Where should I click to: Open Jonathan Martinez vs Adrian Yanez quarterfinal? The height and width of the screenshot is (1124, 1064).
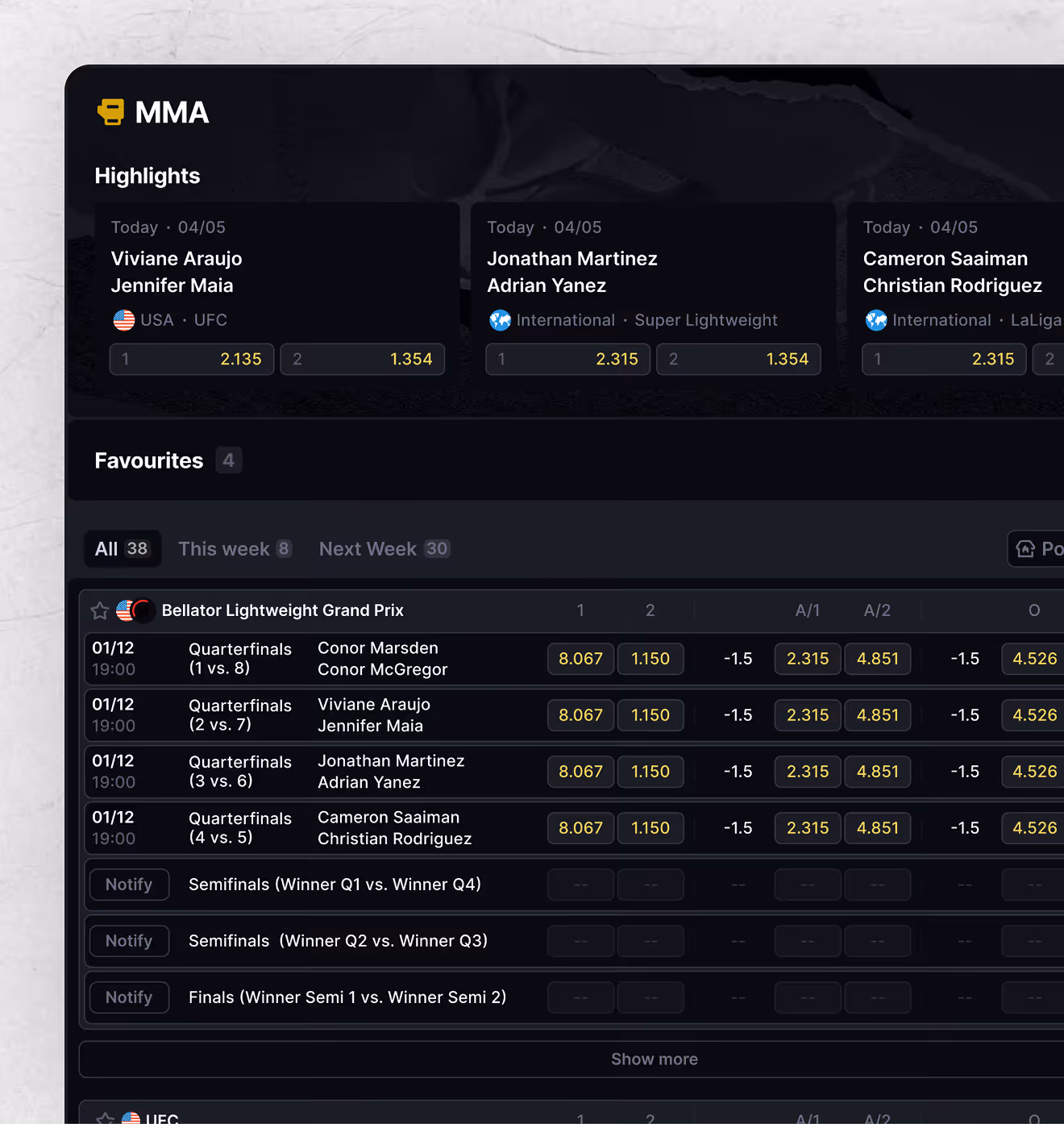391,772
